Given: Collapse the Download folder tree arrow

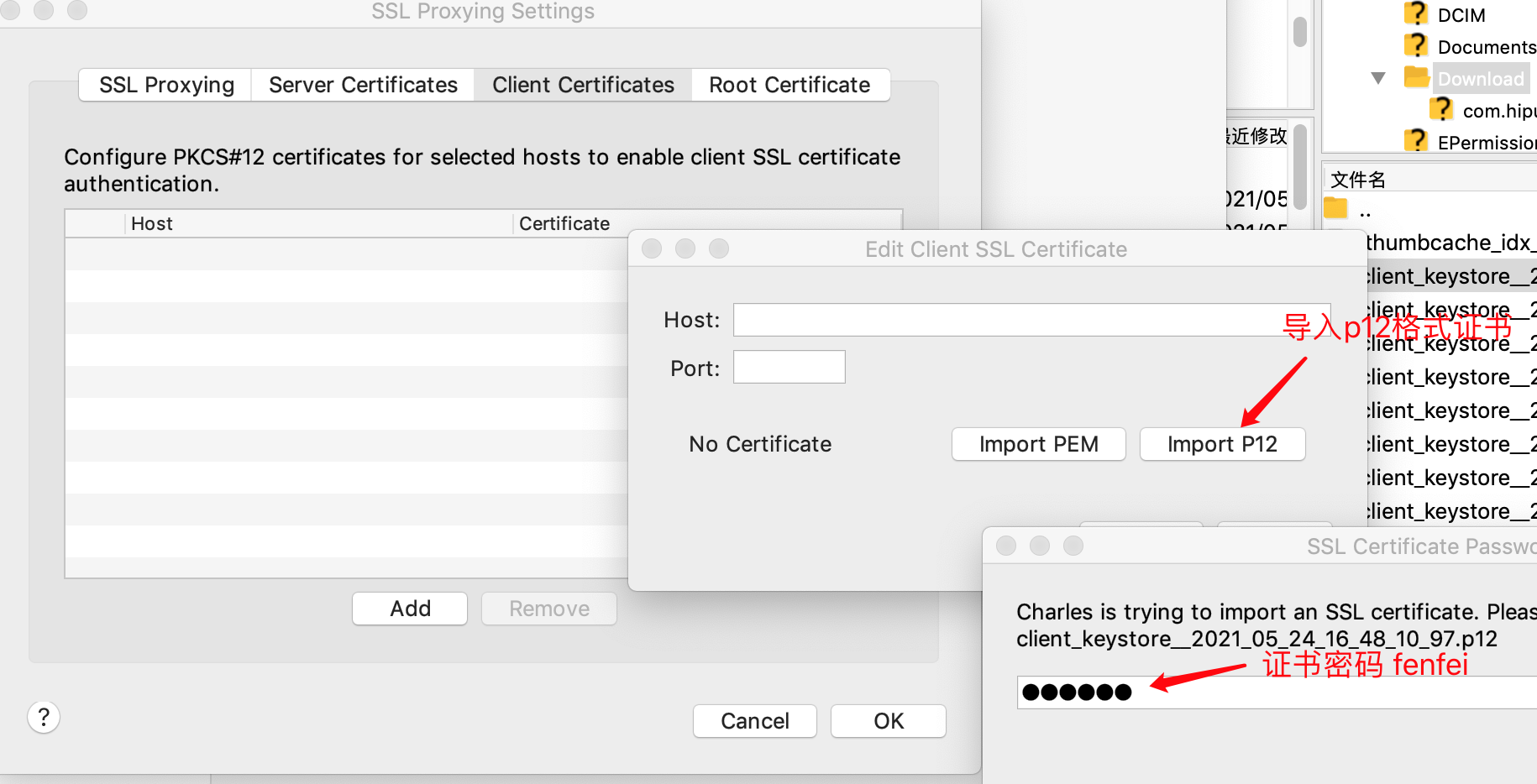Looking at the screenshot, I should [1378, 78].
